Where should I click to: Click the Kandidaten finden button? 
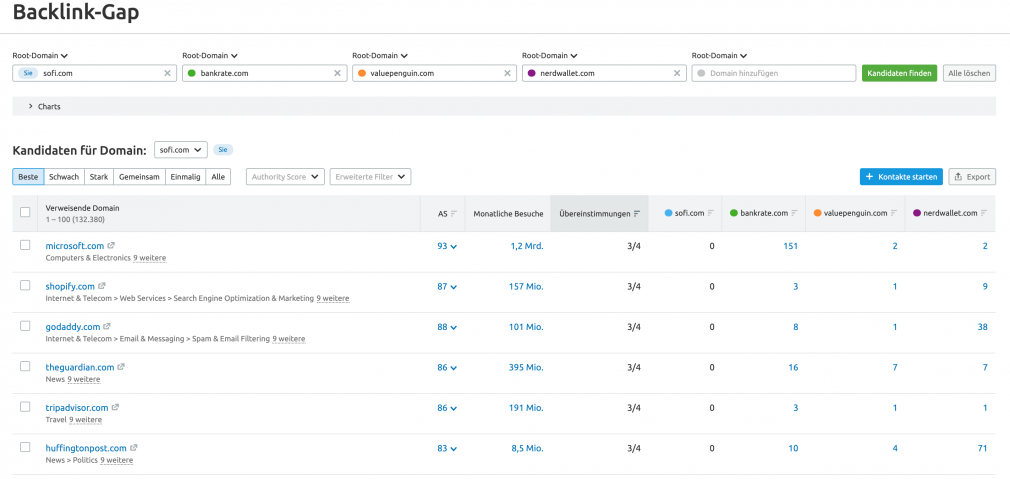[x=899, y=73]
